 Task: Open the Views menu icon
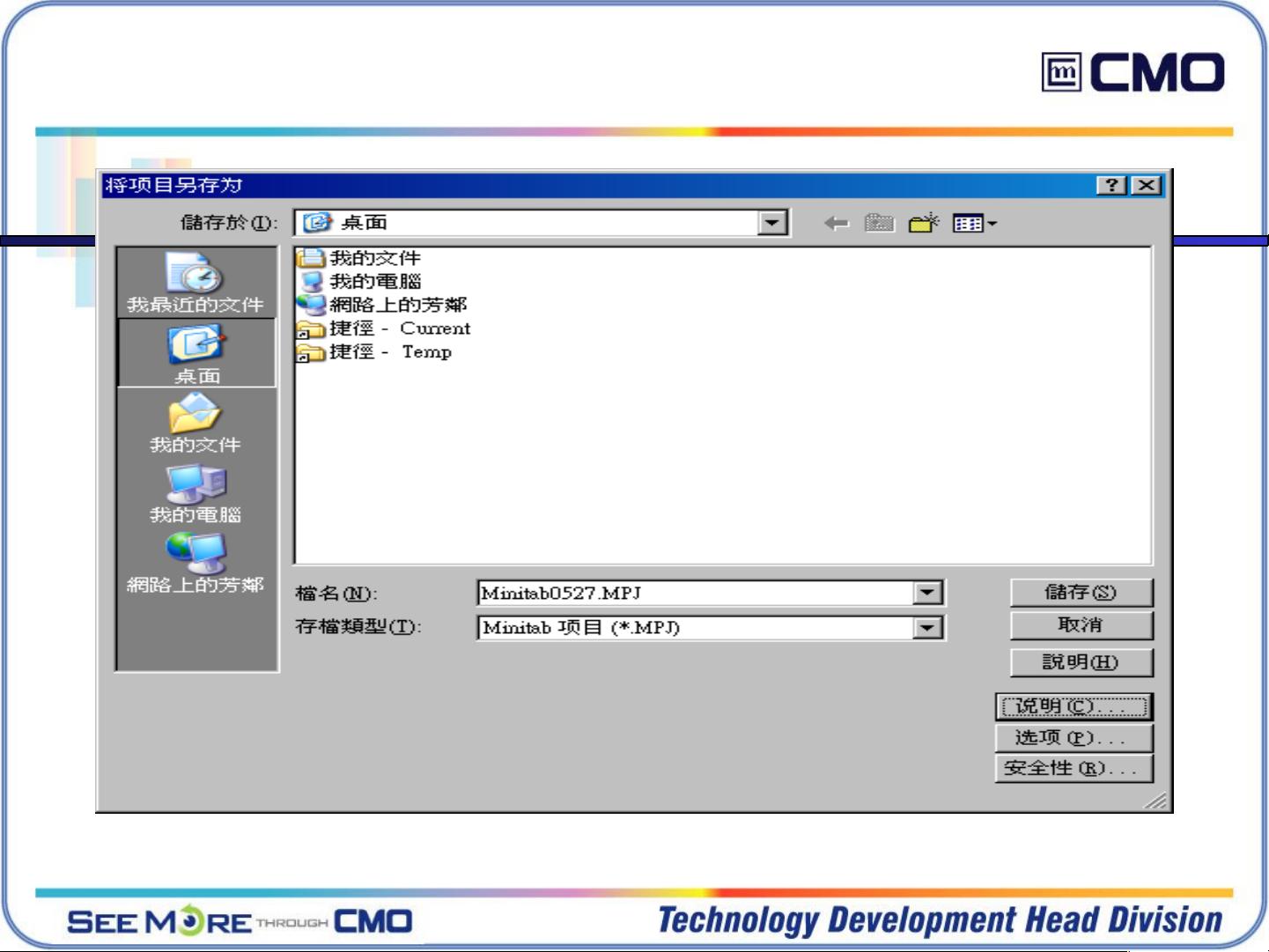(974, 224)
